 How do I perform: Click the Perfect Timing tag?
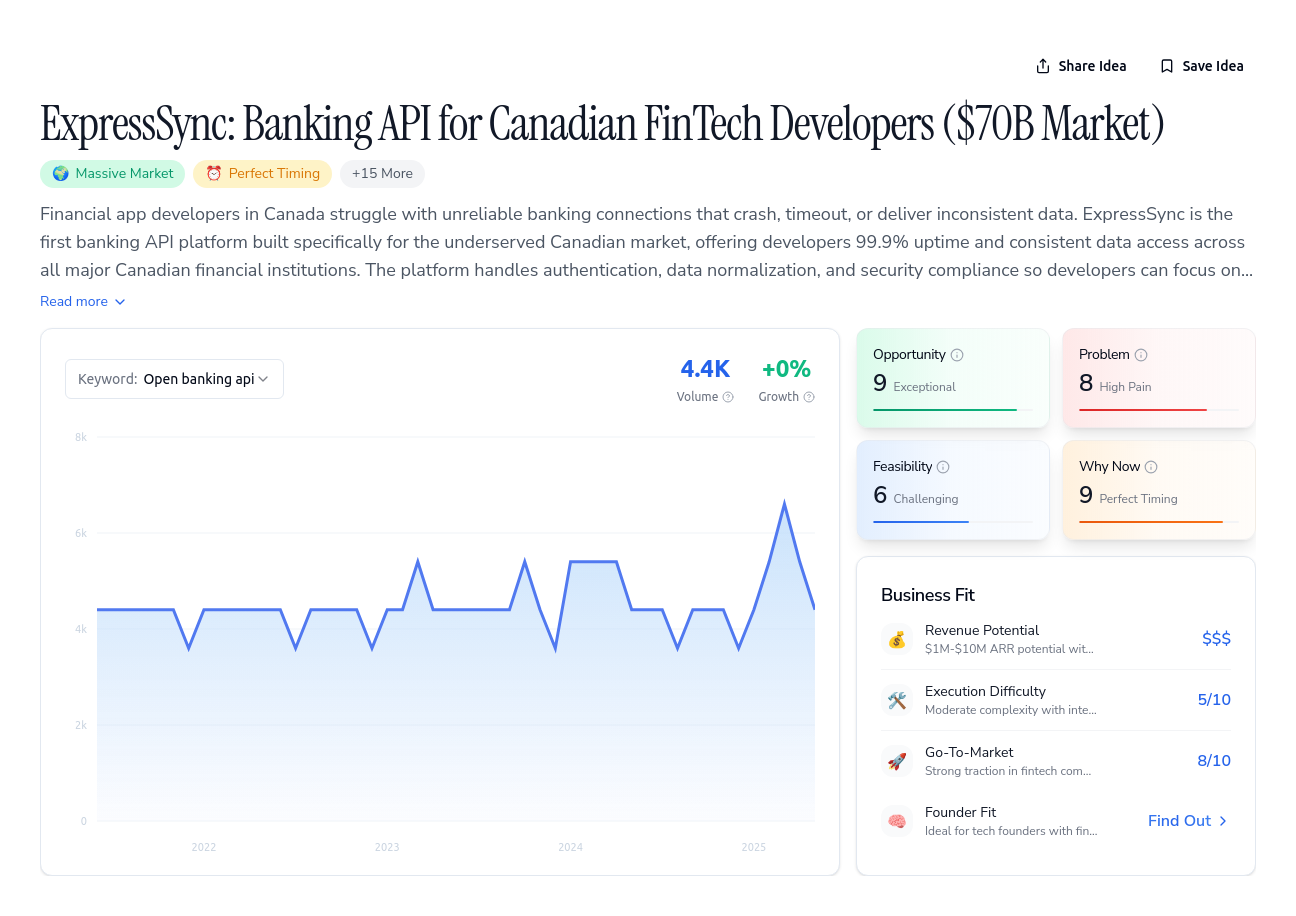[262, 174]
